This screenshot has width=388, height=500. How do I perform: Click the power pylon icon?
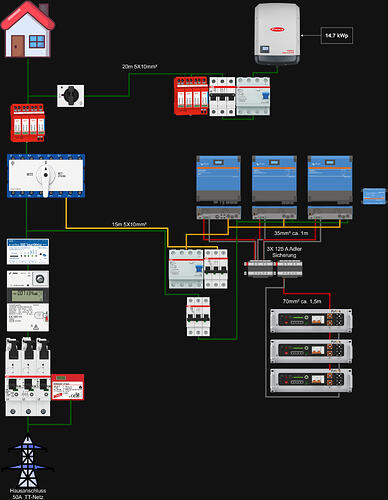[28, 461]
